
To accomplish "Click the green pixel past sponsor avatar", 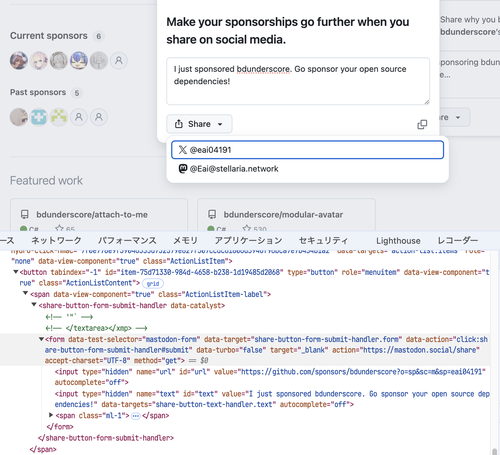I will [x=59, y=117].
